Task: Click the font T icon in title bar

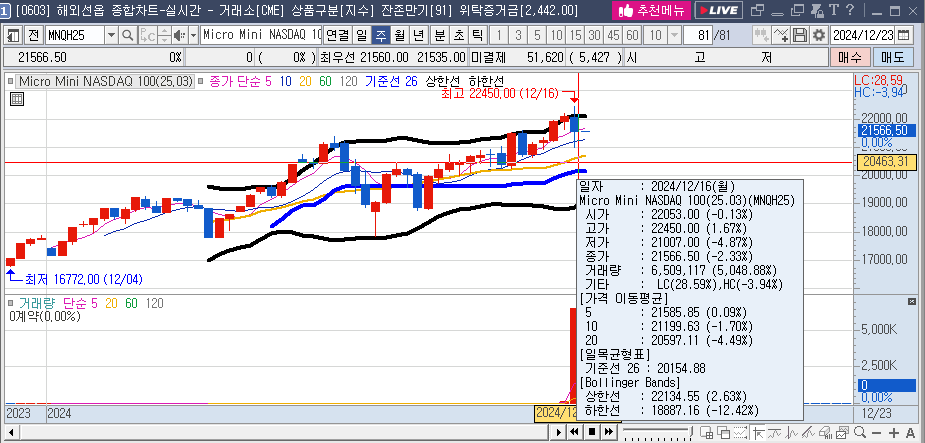Action: (x=834, y=9)
